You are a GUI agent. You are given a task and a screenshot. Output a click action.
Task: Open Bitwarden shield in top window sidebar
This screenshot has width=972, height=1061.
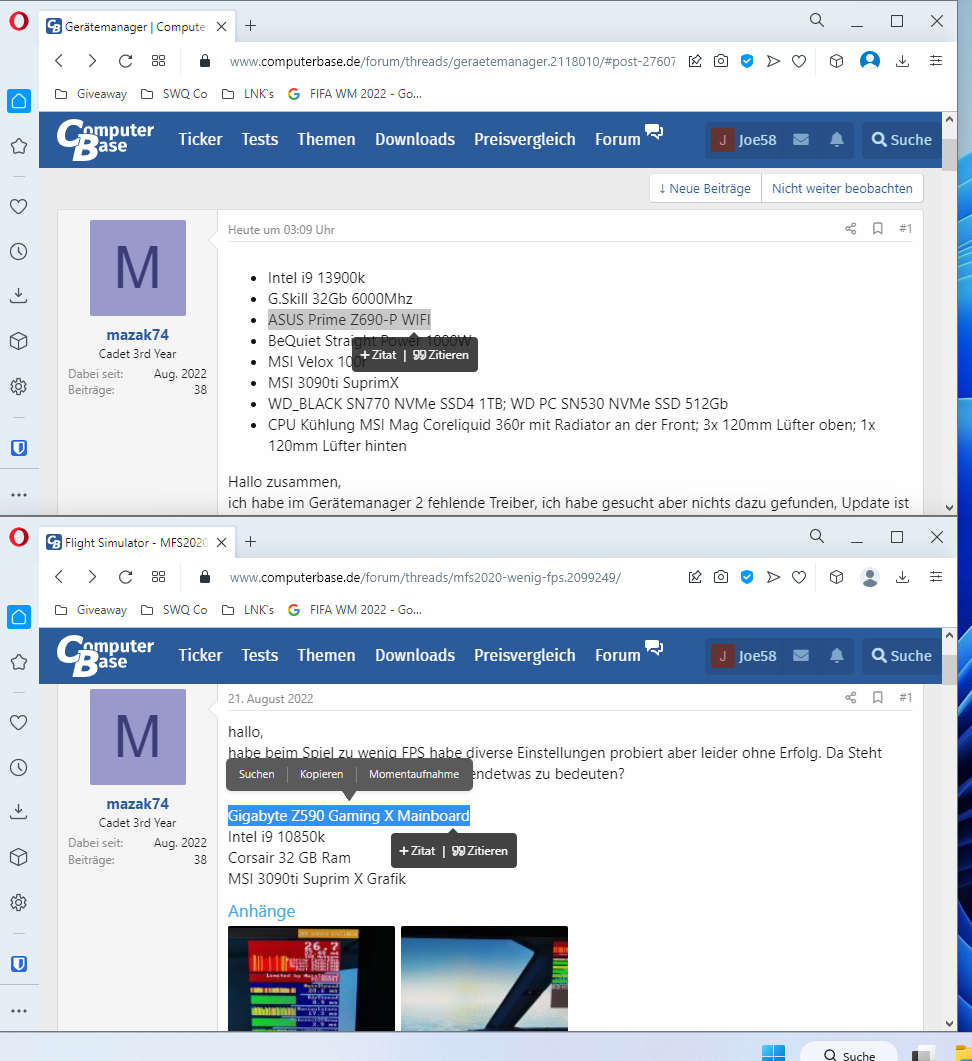tap(19, 448)
